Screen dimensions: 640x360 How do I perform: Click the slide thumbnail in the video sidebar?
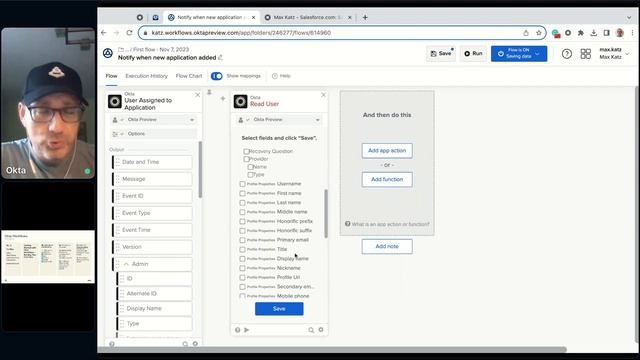coord(48,257)
